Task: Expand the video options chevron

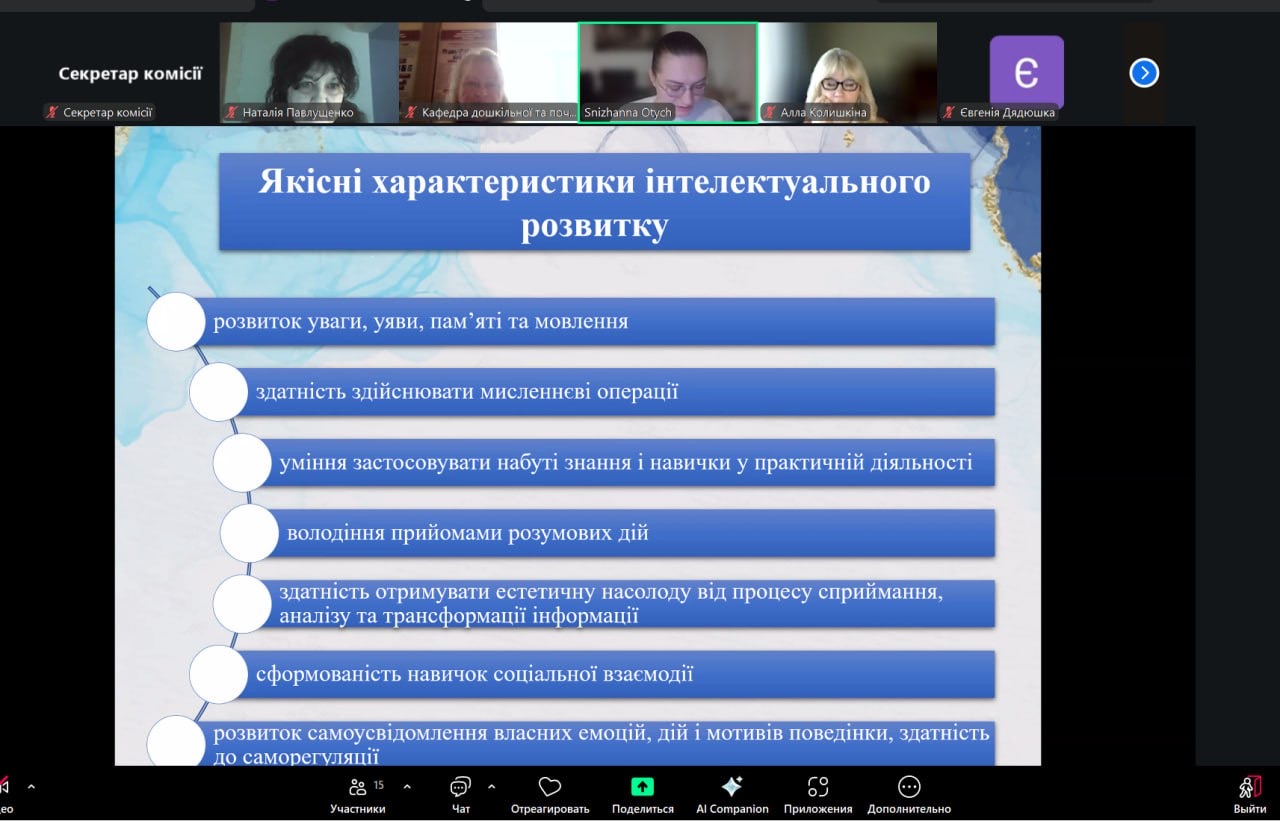Action: tap(31, 787)
